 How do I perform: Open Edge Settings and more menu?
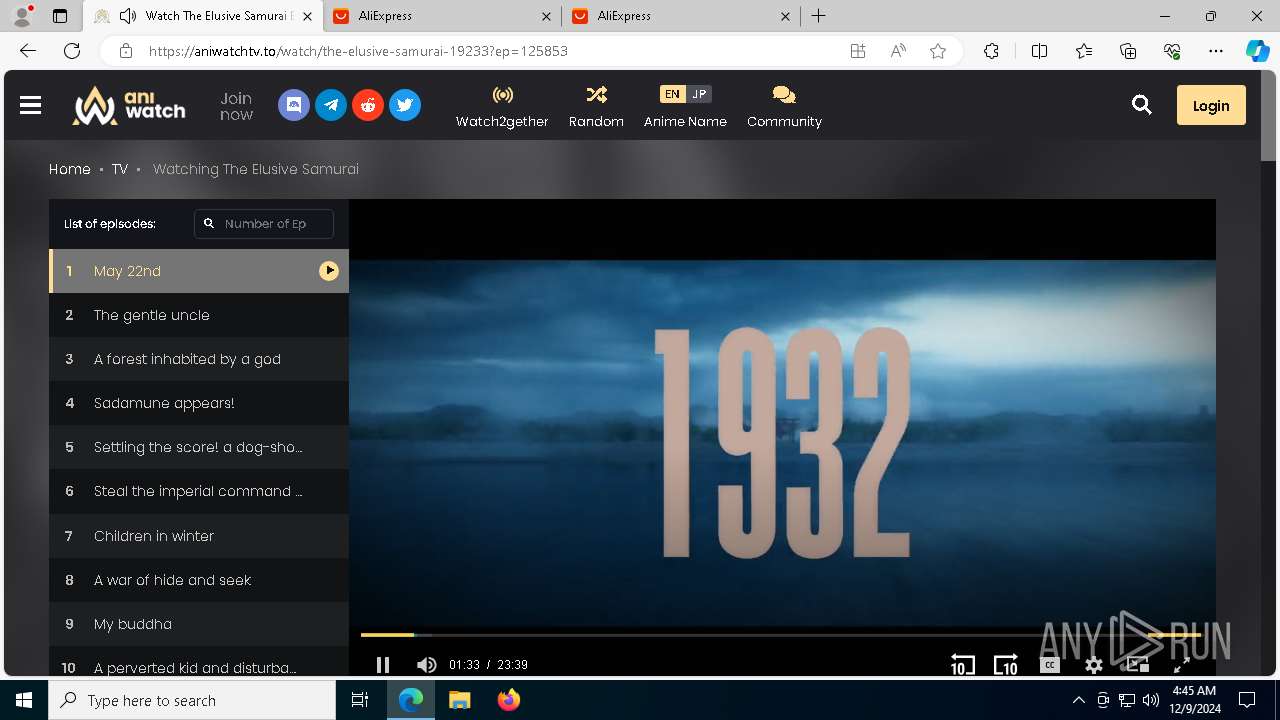1216,51
